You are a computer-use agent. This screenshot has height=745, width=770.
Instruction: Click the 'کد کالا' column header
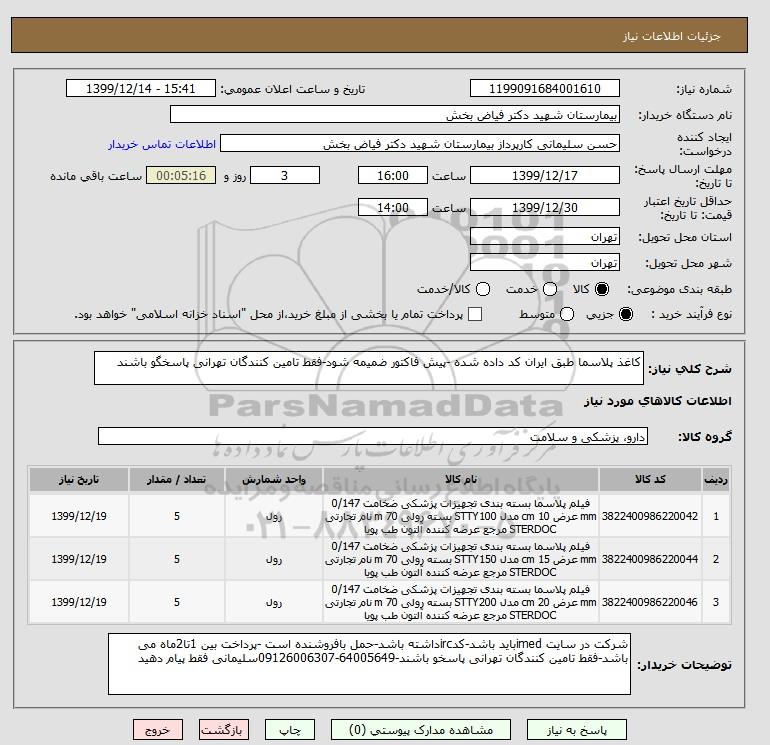[x=650, y=479]
